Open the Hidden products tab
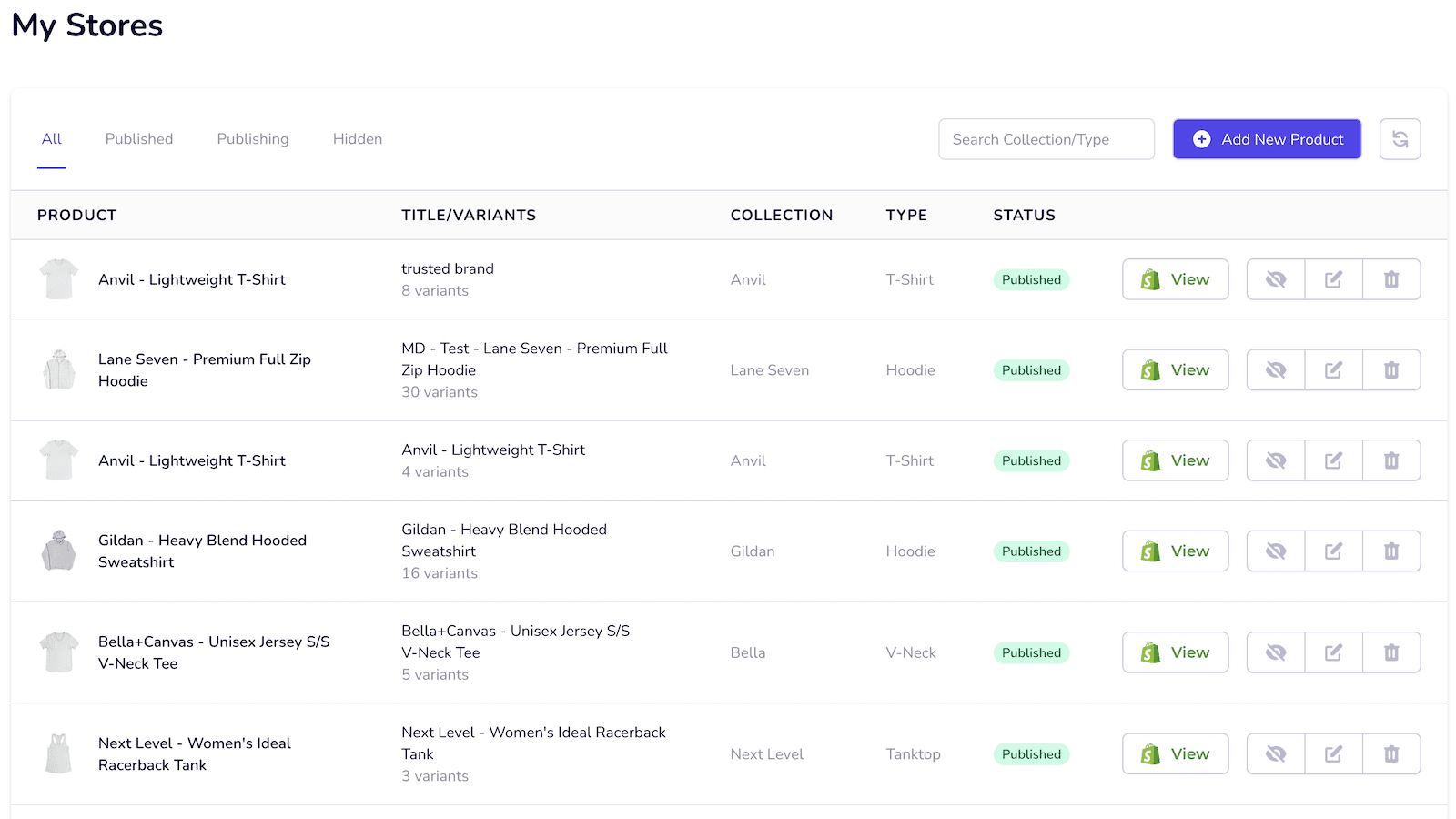Screen dimensions: 1456x819 357,138
